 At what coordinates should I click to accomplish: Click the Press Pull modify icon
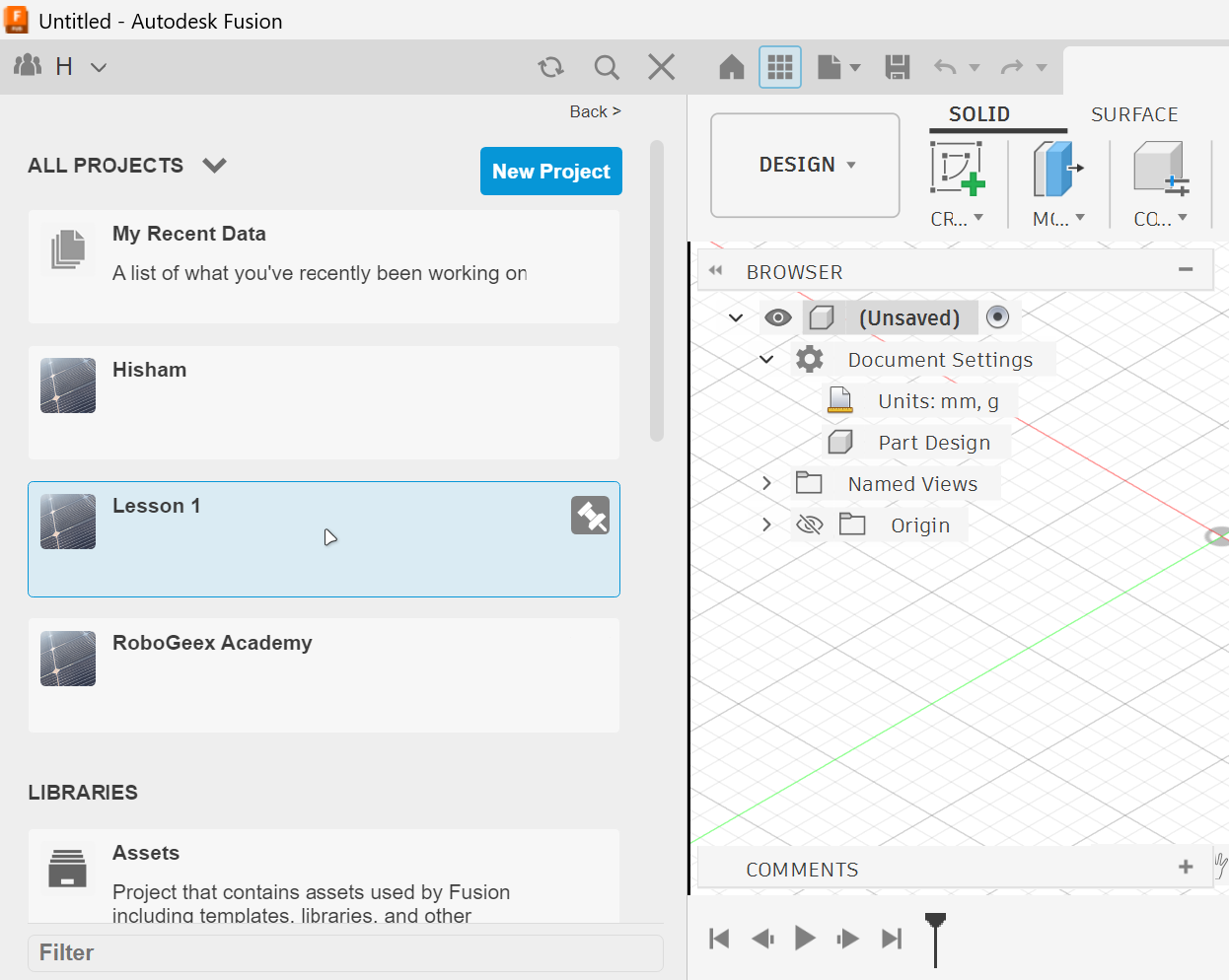1058,169
